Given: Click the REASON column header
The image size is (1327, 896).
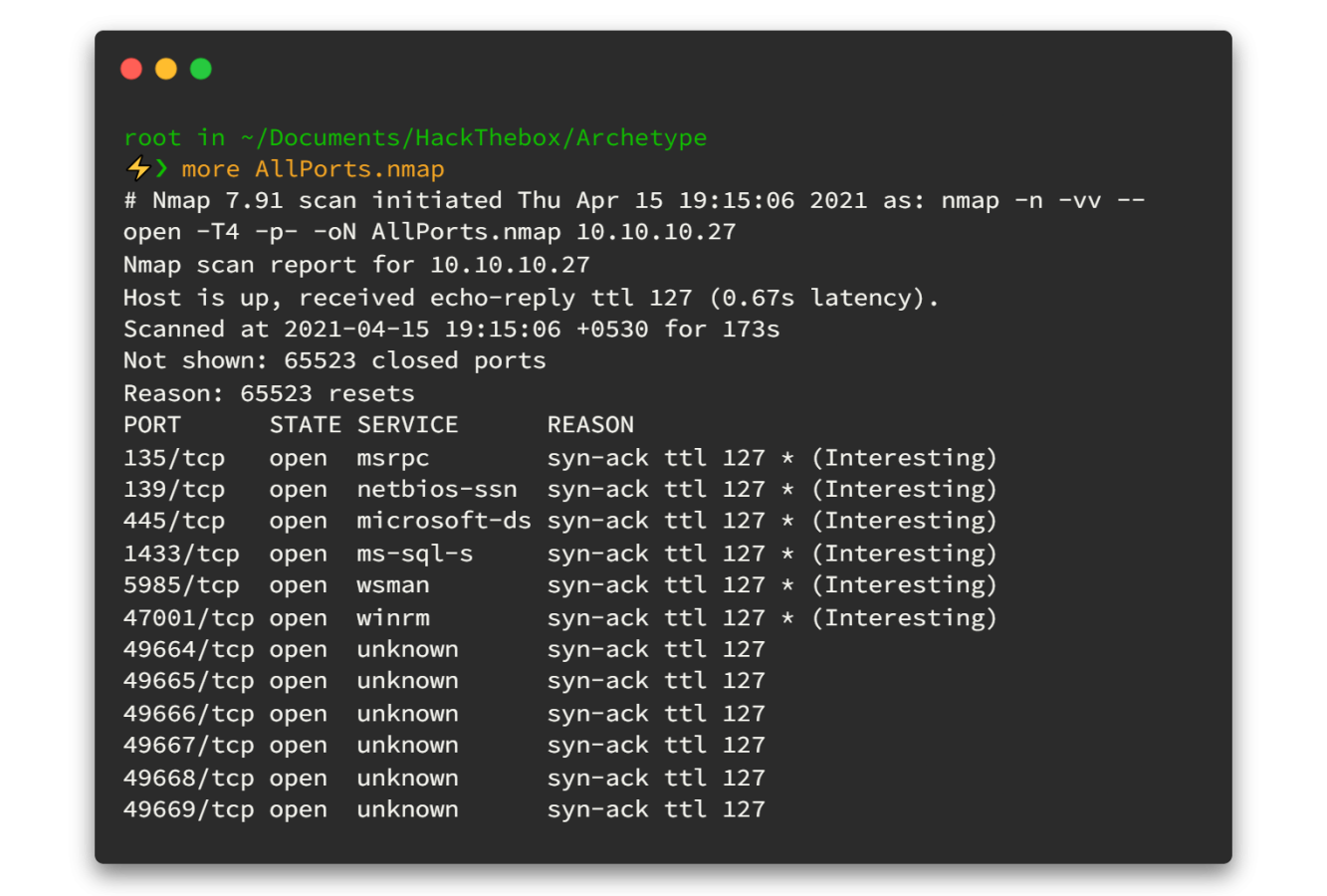Looking at the screenshot, I should [x=590, y=425].
